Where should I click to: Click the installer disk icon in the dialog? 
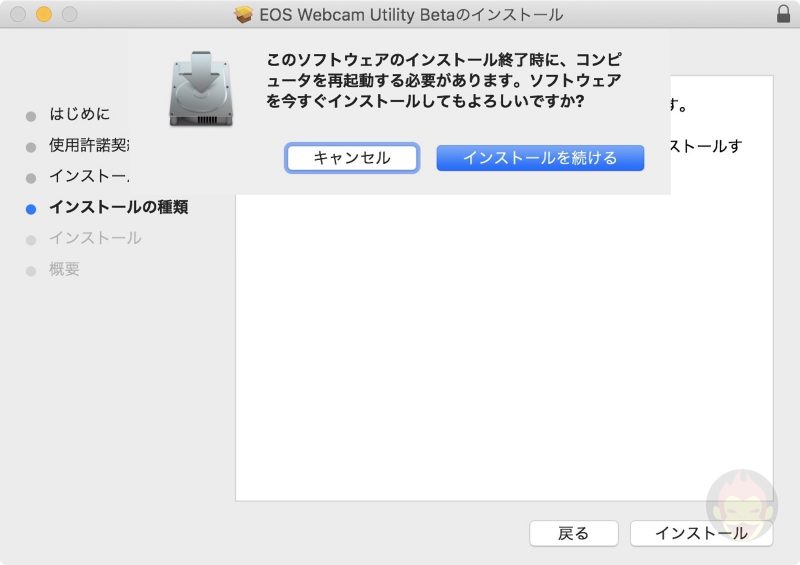pyautogui.click(x=201, y=88)
